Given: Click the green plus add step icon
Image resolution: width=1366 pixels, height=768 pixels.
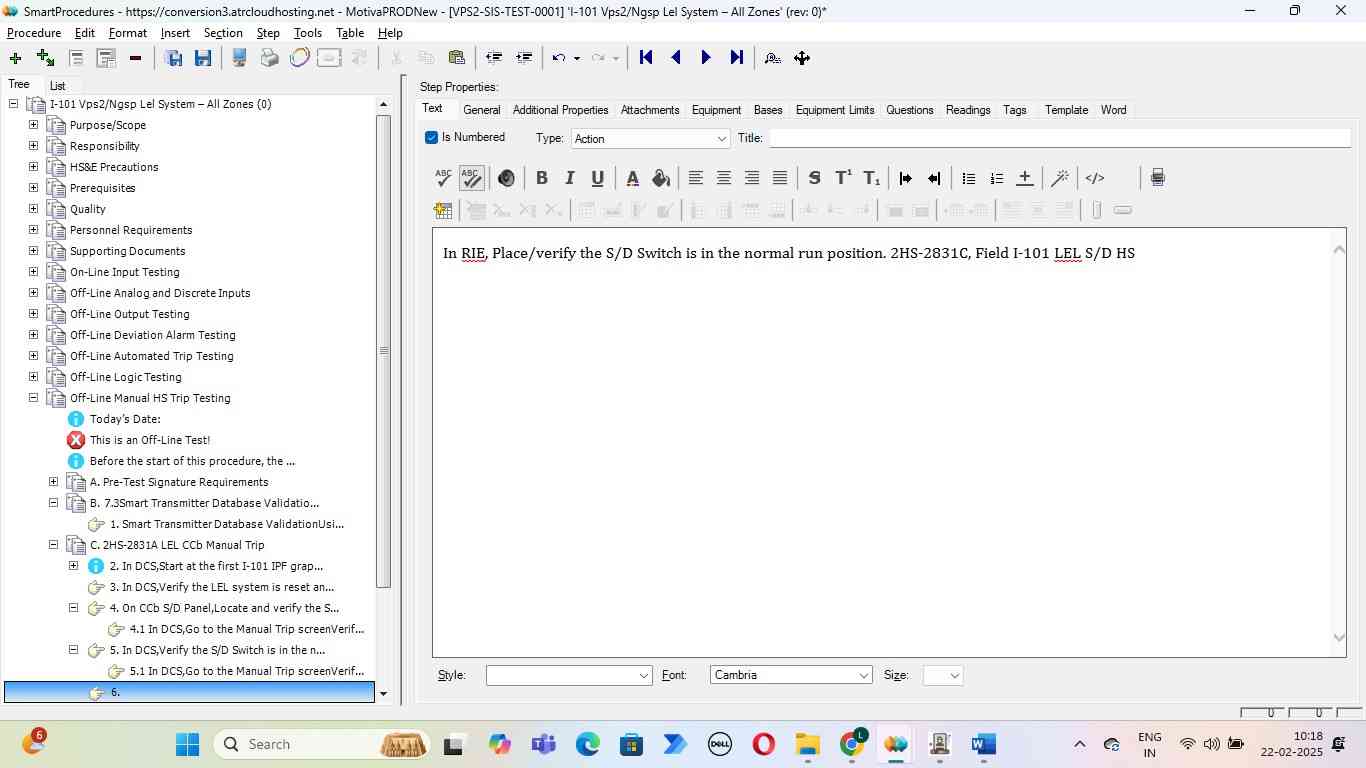Looking at the screenshot, I should coord(15,58).
